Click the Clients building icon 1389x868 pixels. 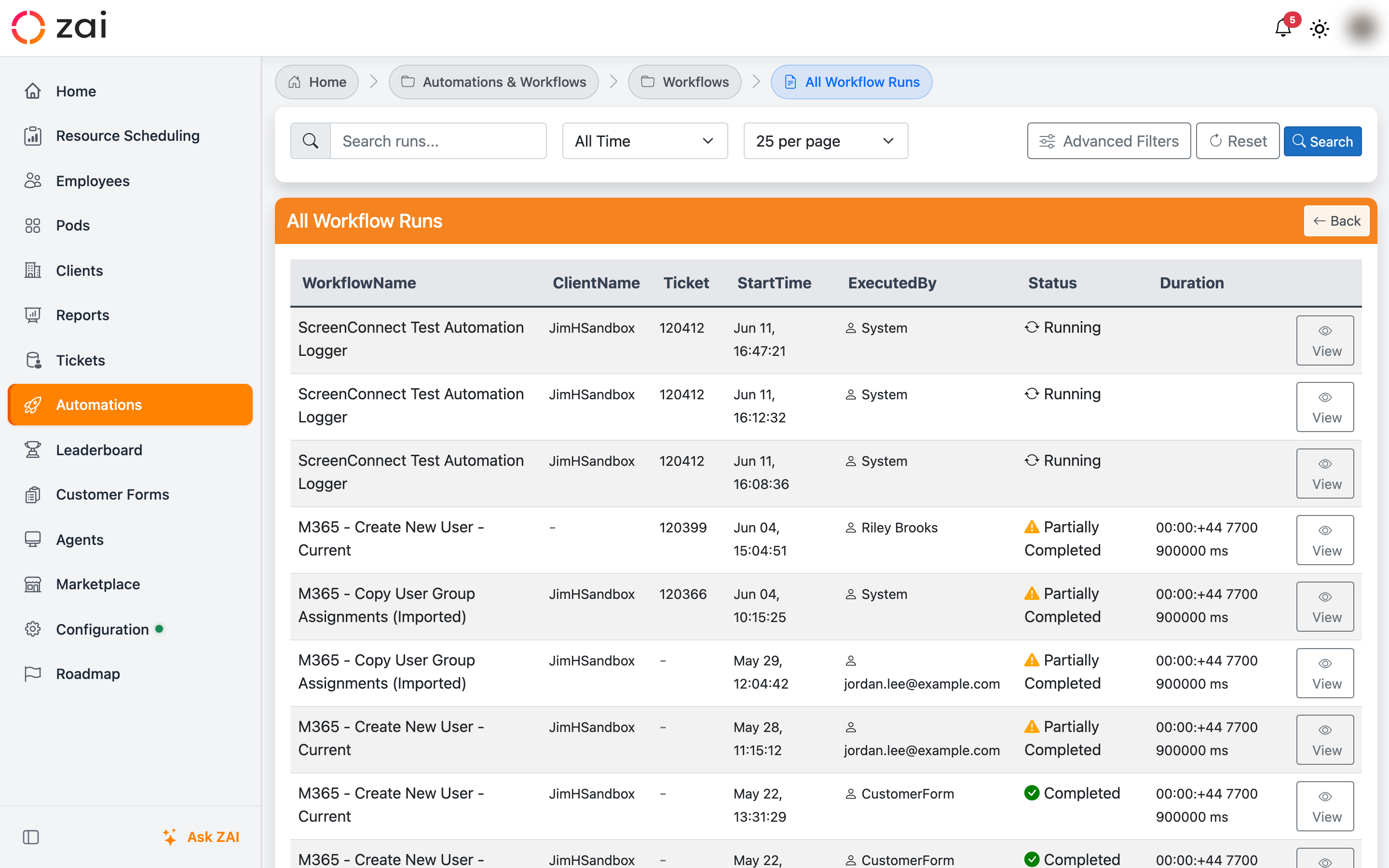(33, 271)
